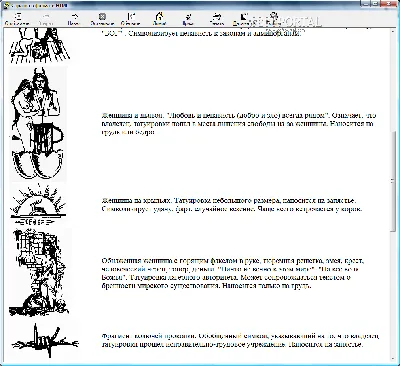Screen dimensions: 400x366
Task: Open the Home page via house icon
Action: (x=159, y=19)
